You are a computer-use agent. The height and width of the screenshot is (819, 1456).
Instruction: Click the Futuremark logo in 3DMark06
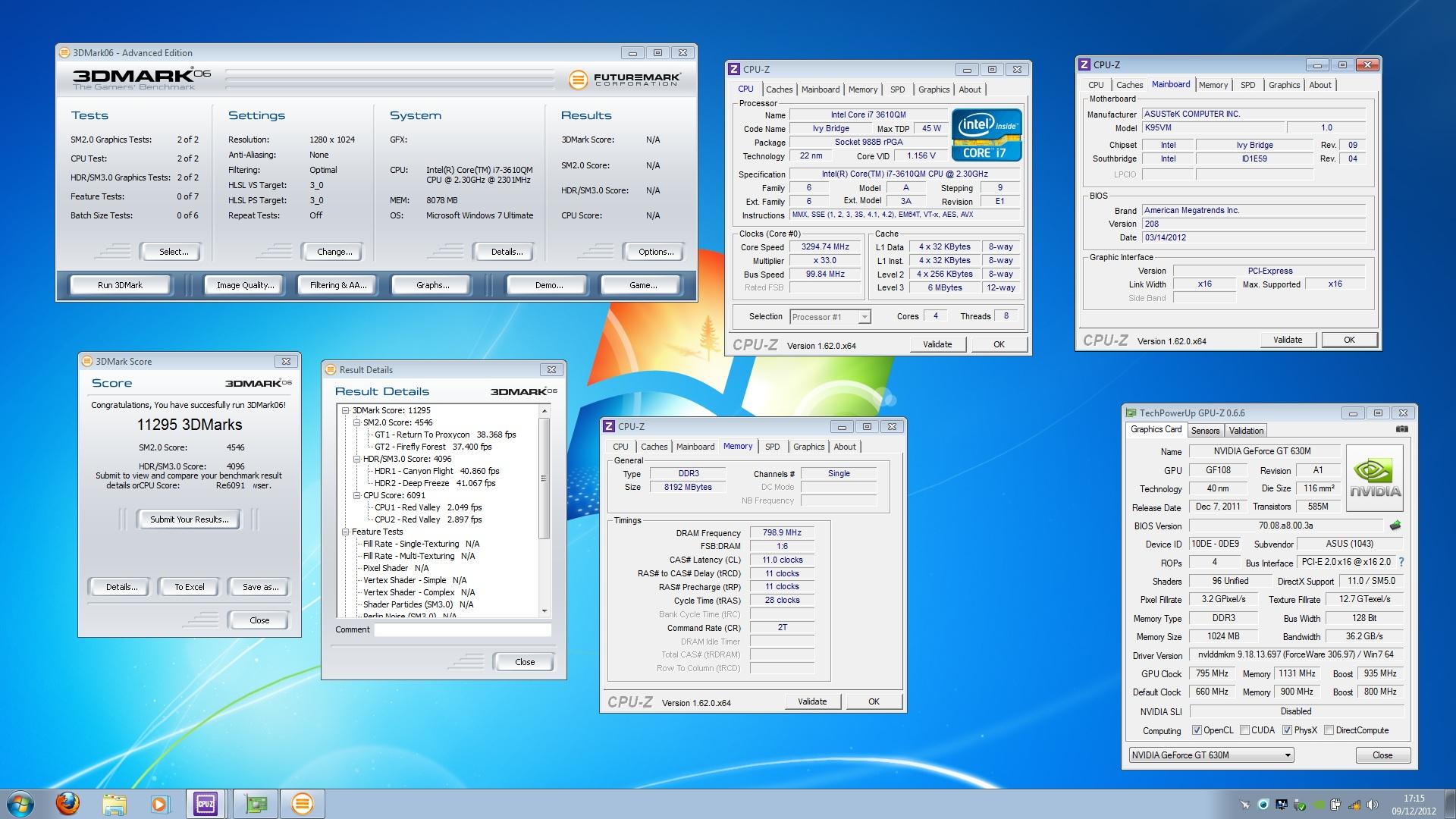point(624,79)
